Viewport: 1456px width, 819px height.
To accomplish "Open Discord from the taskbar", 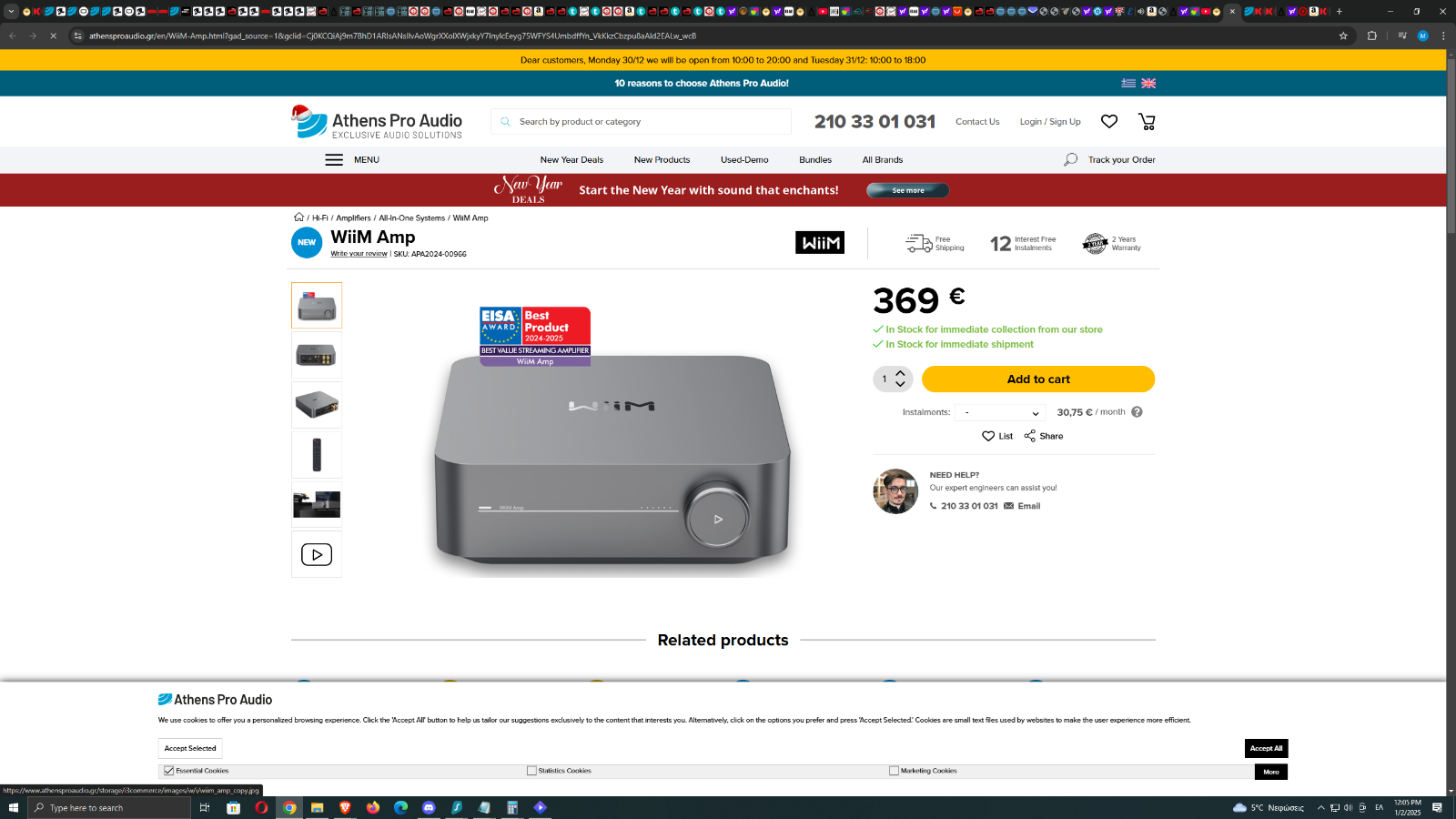I will pyautogui.click(x=429, y=807).
